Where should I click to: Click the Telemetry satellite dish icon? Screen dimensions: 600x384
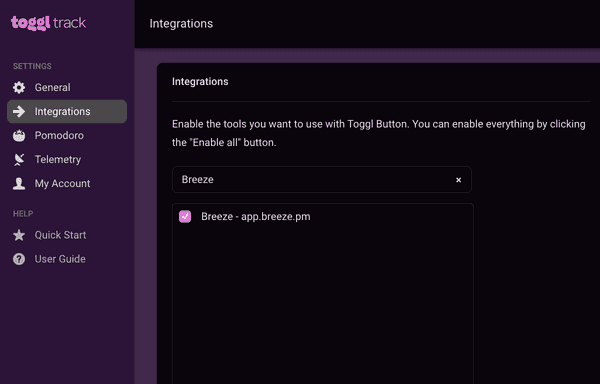[19, 159]
